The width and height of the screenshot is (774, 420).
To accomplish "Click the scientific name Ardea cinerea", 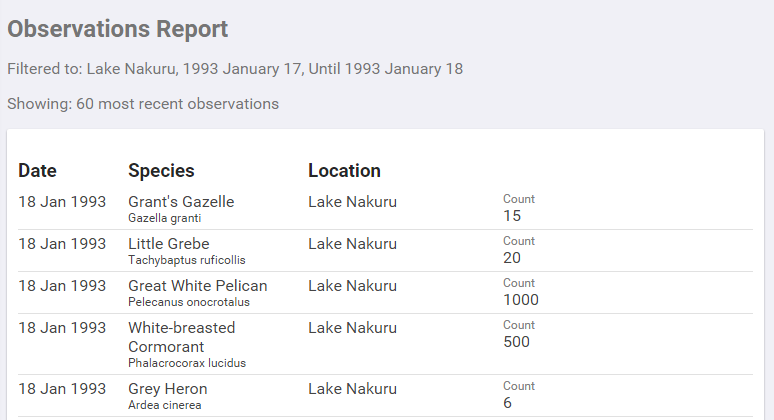I will coord(164,405).
